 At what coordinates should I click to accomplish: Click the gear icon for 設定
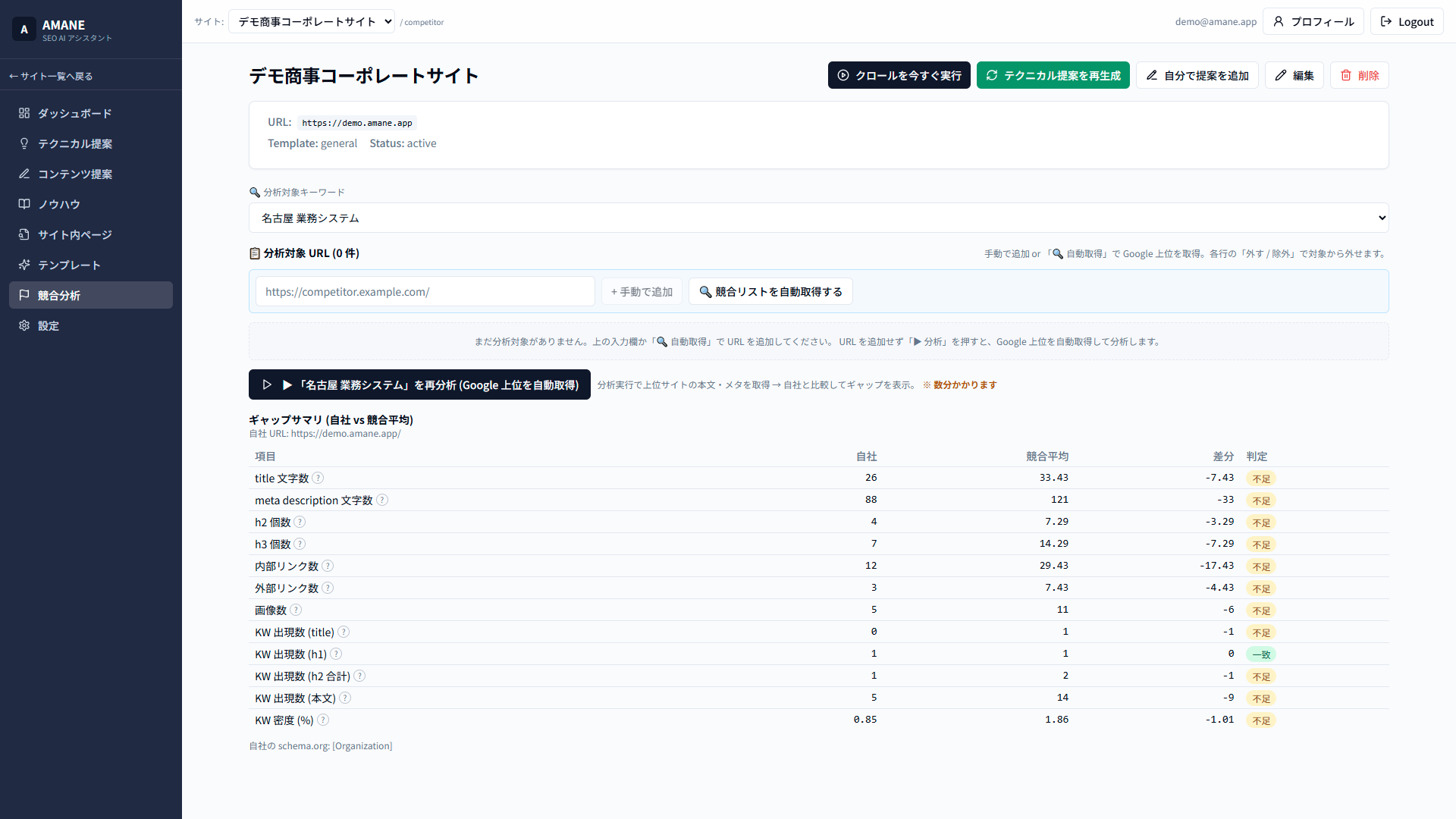point(24,325)
